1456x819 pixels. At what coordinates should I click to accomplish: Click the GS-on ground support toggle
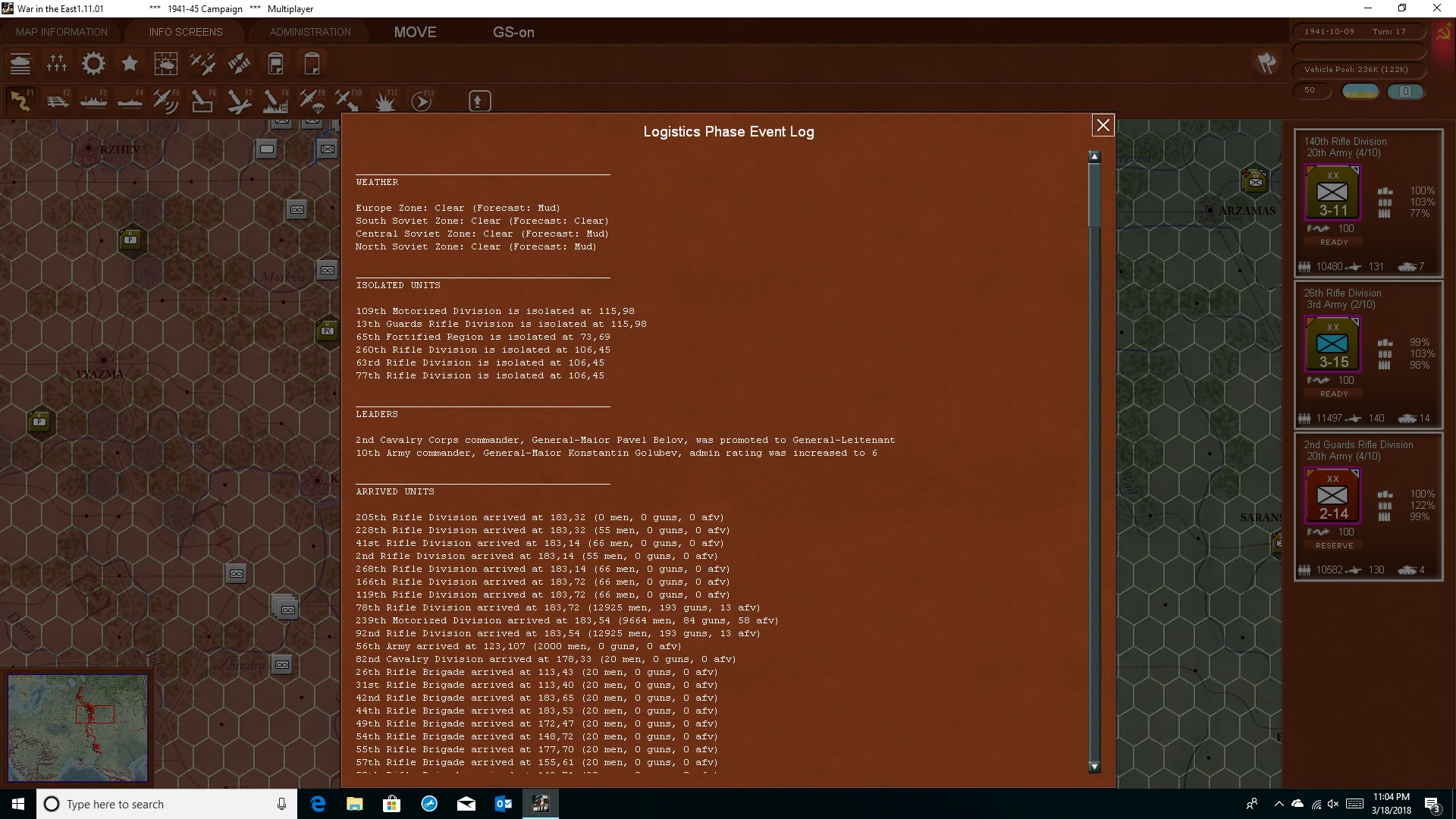click(x=513, y=32)
